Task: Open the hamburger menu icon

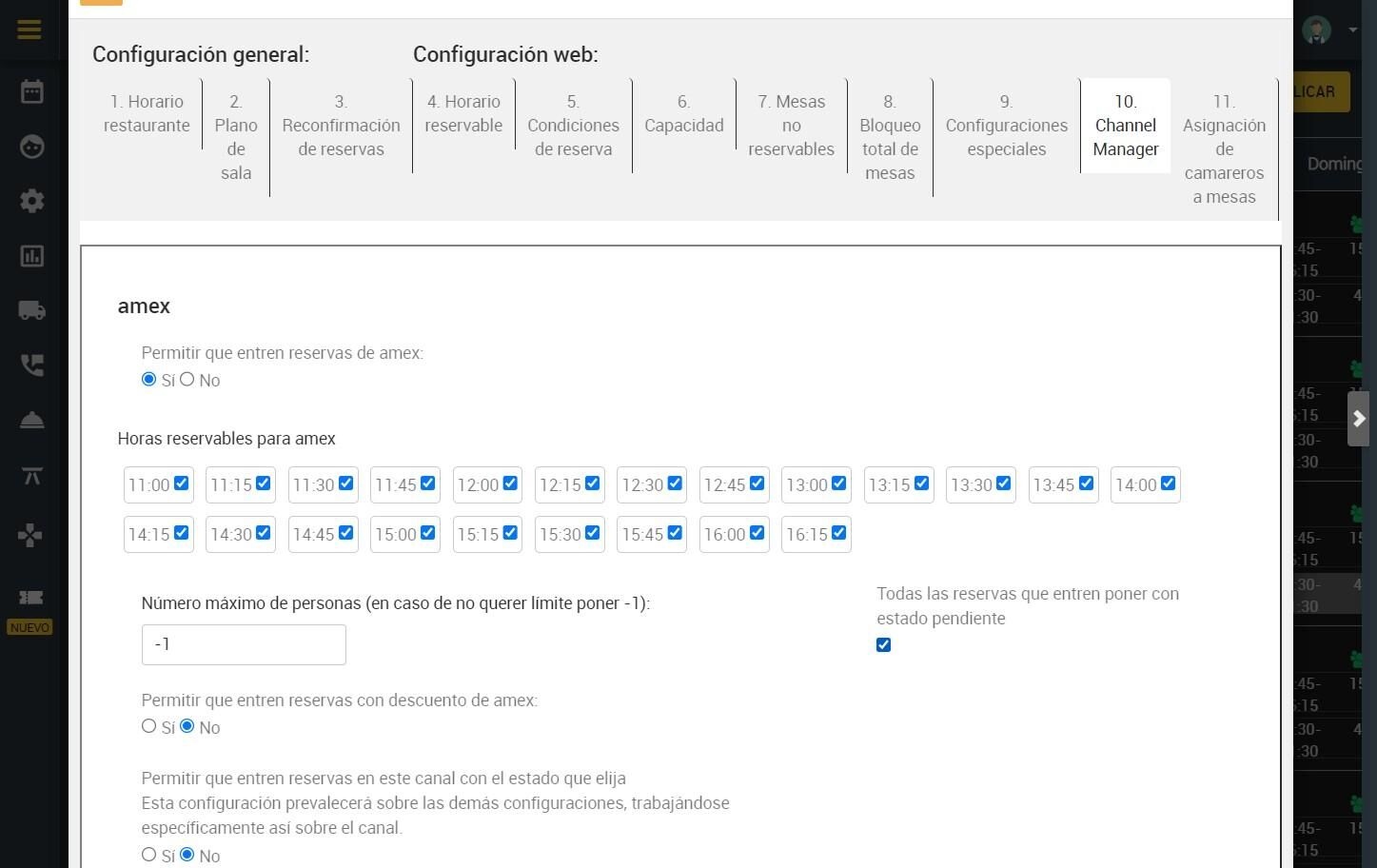Action: [30, 29]
